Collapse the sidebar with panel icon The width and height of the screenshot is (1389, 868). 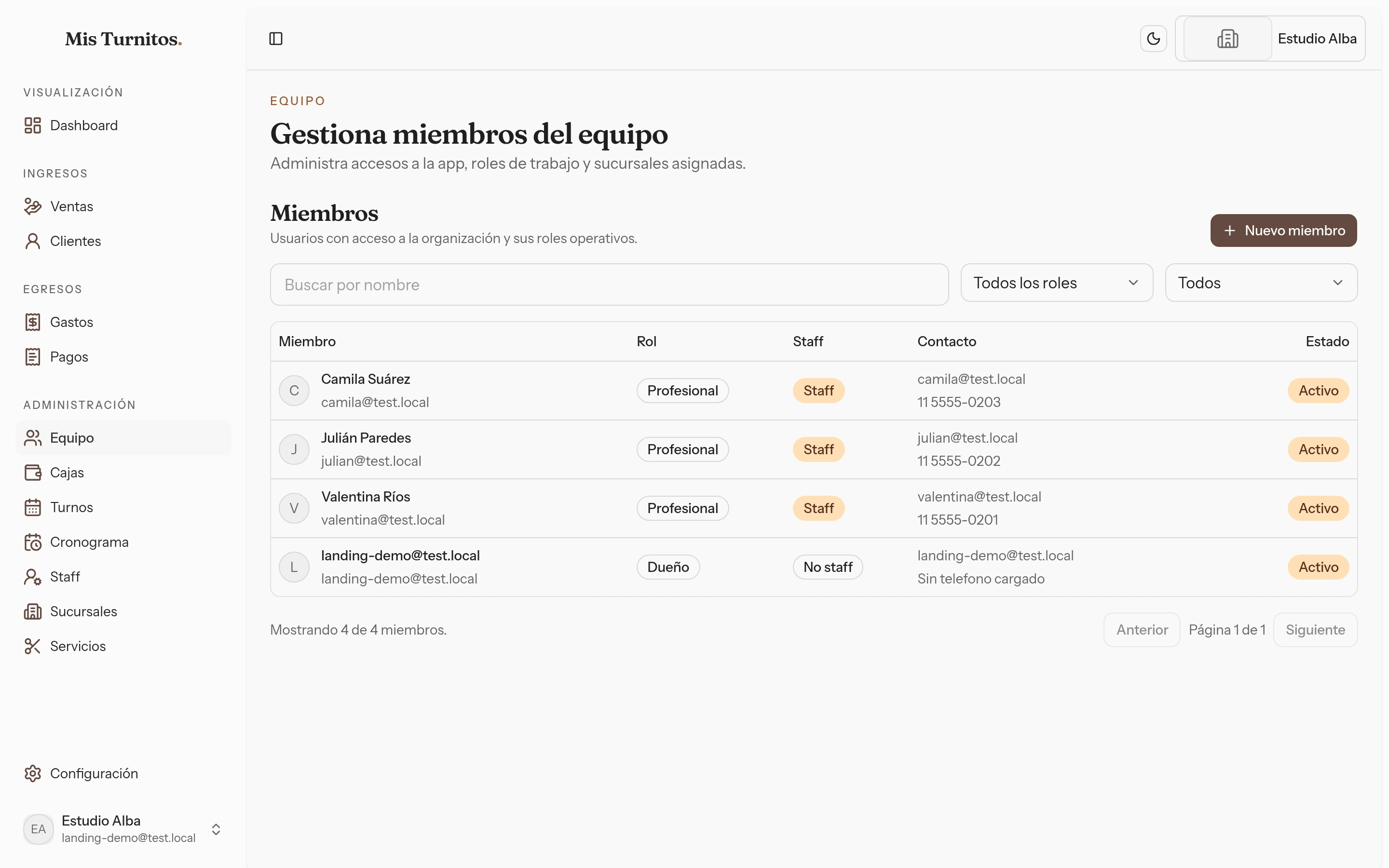pos(276,39)
